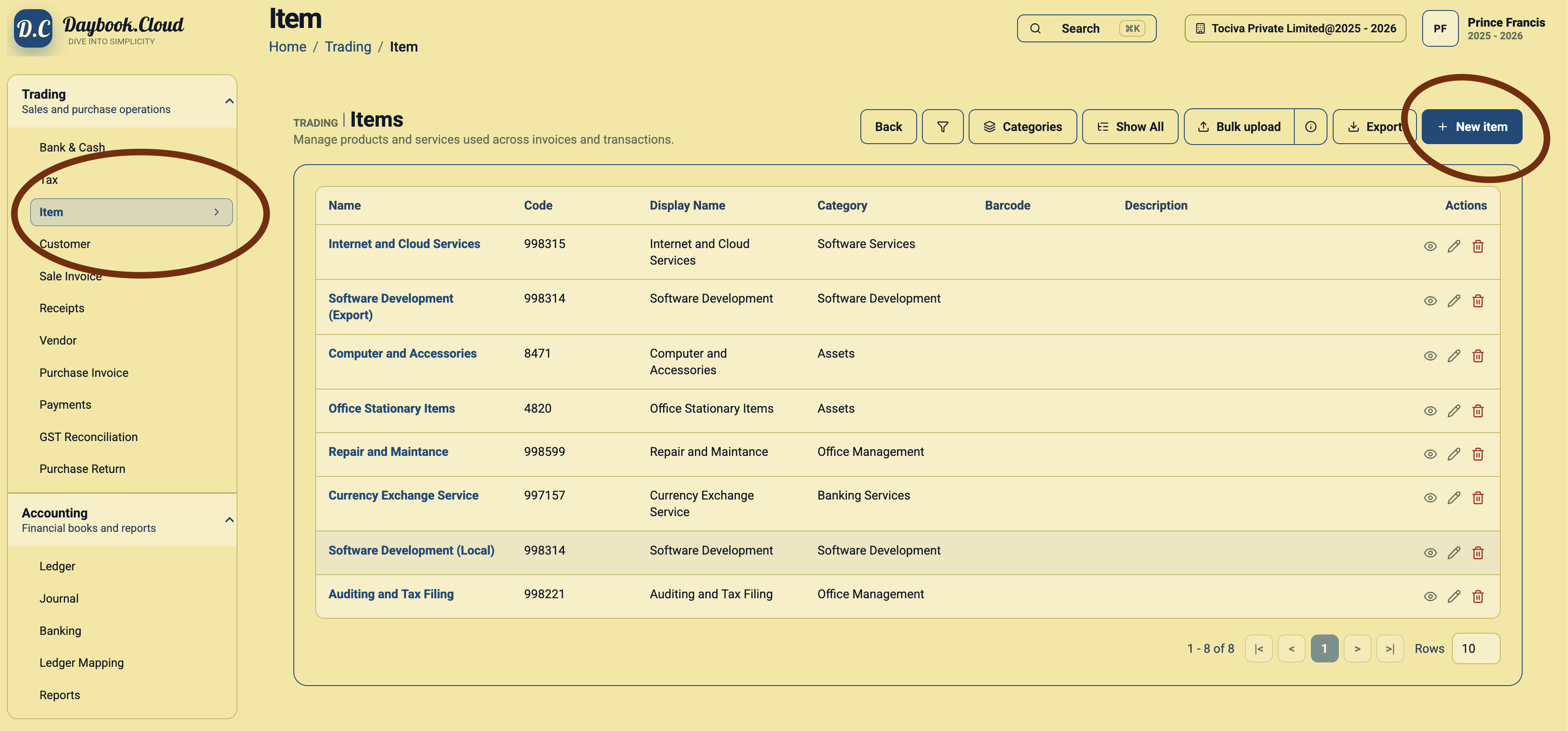Click Bulk upload button
This screenshot has height=731, width=1568.
1239,127
